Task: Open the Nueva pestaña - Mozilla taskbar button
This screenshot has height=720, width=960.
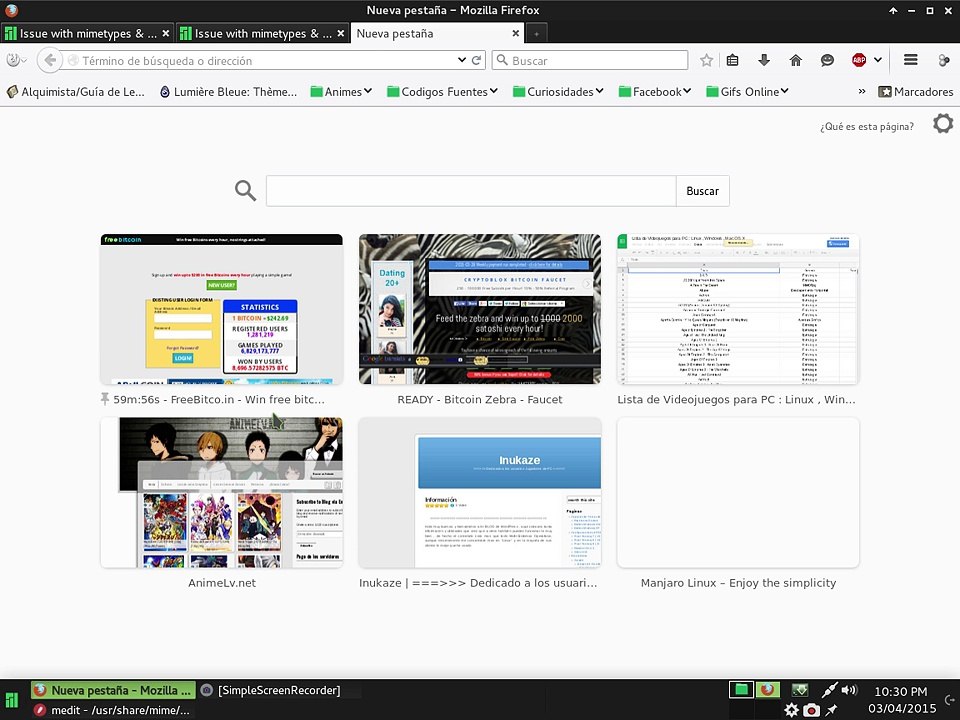Action: point(113,690)
